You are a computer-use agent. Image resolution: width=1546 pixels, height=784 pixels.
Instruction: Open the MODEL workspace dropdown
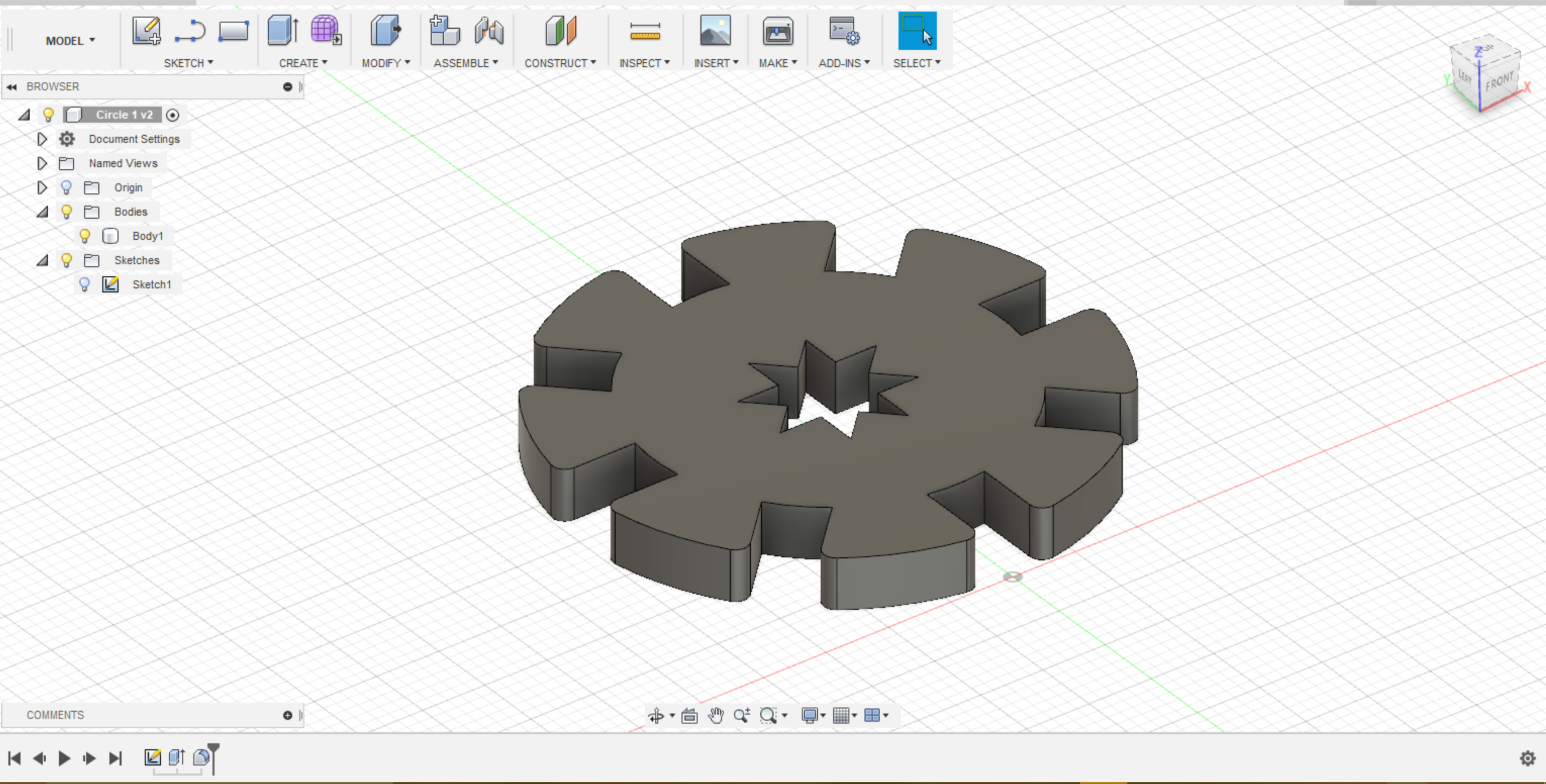[70, 41]
